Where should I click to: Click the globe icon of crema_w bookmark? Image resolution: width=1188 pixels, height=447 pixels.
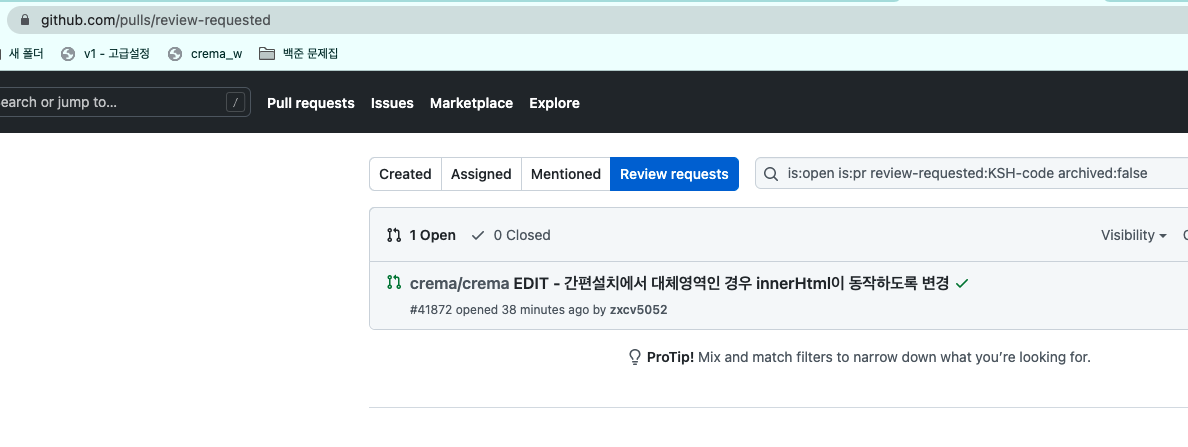(x=175, y=54)
